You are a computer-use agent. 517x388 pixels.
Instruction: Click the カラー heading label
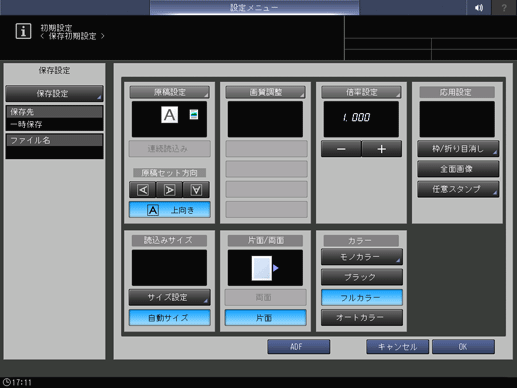(x=361, y=241)
